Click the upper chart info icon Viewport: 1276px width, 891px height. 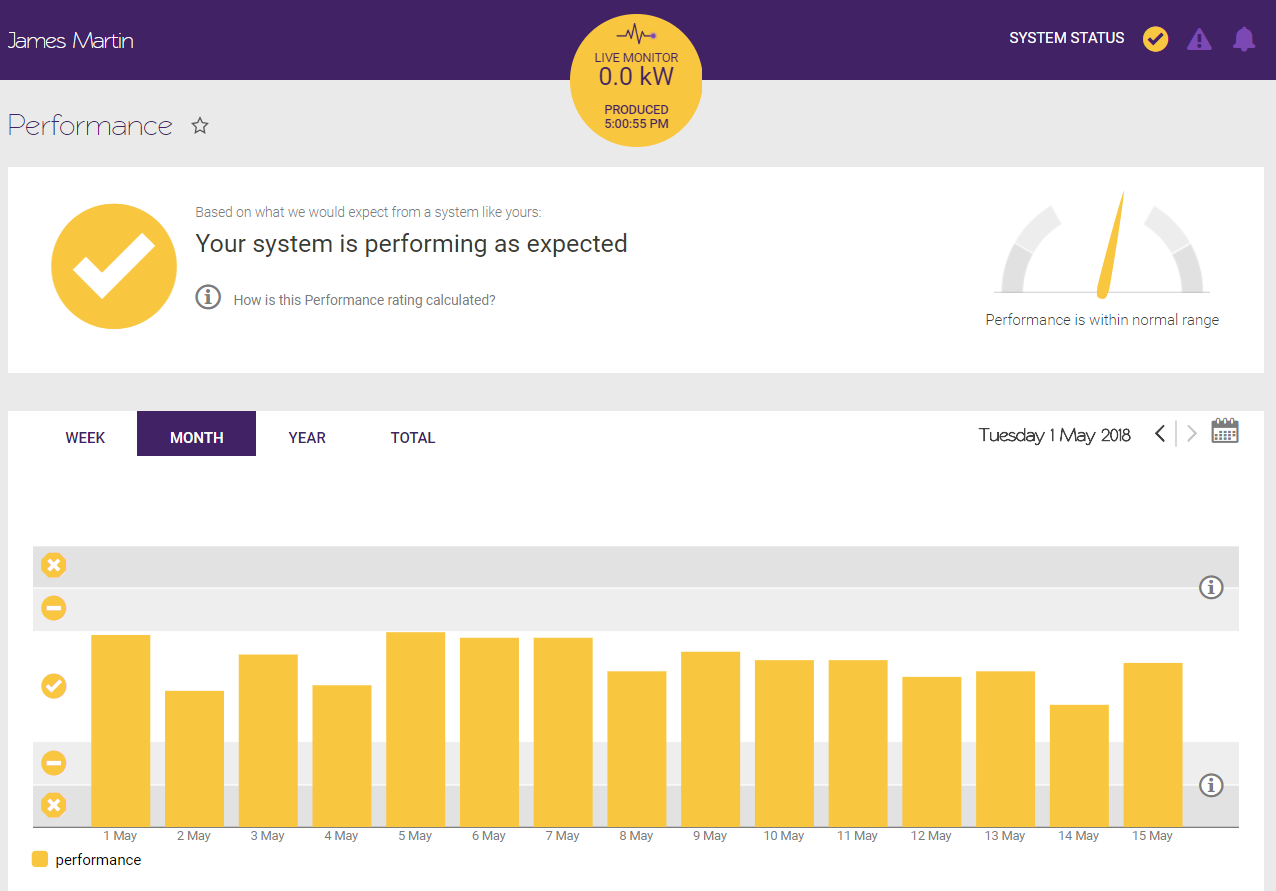(1211, 587)
